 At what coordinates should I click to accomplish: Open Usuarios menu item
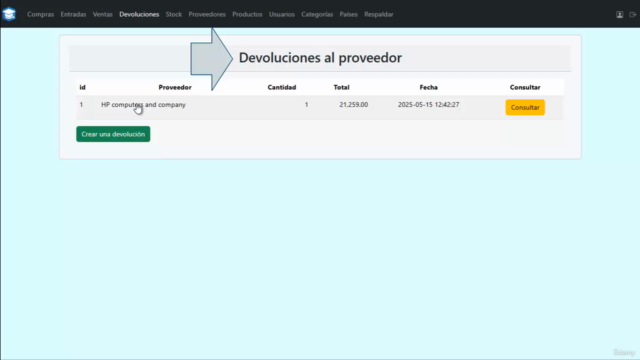(x=282, y=14)
